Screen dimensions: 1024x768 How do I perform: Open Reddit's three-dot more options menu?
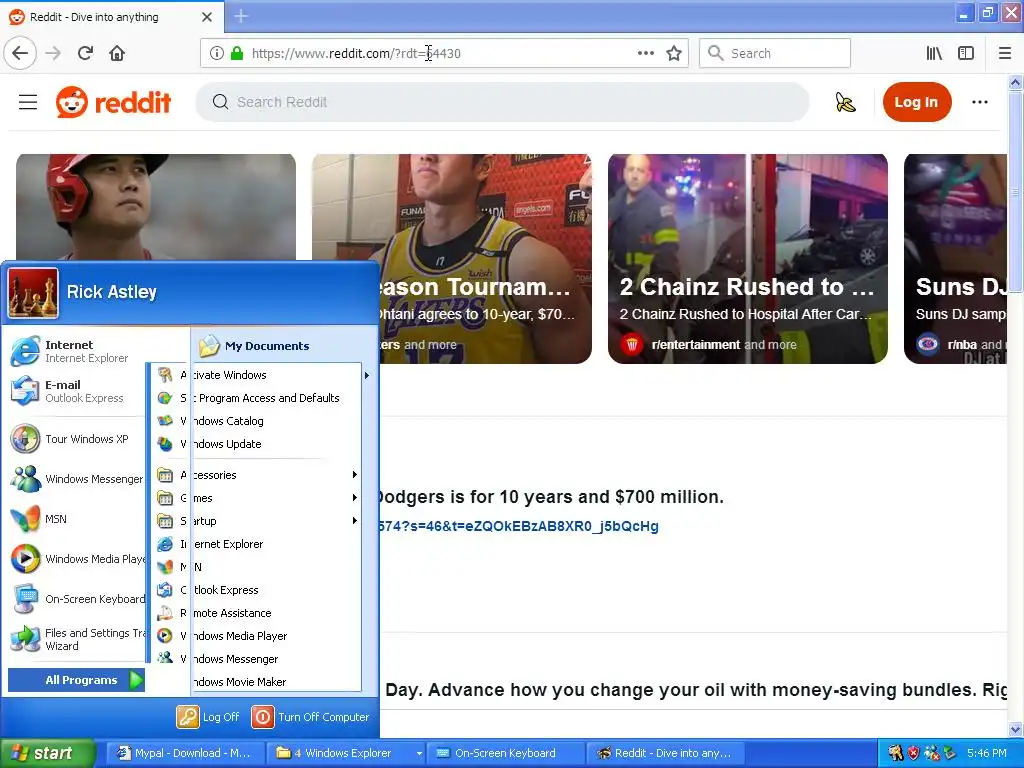[980, 102]
